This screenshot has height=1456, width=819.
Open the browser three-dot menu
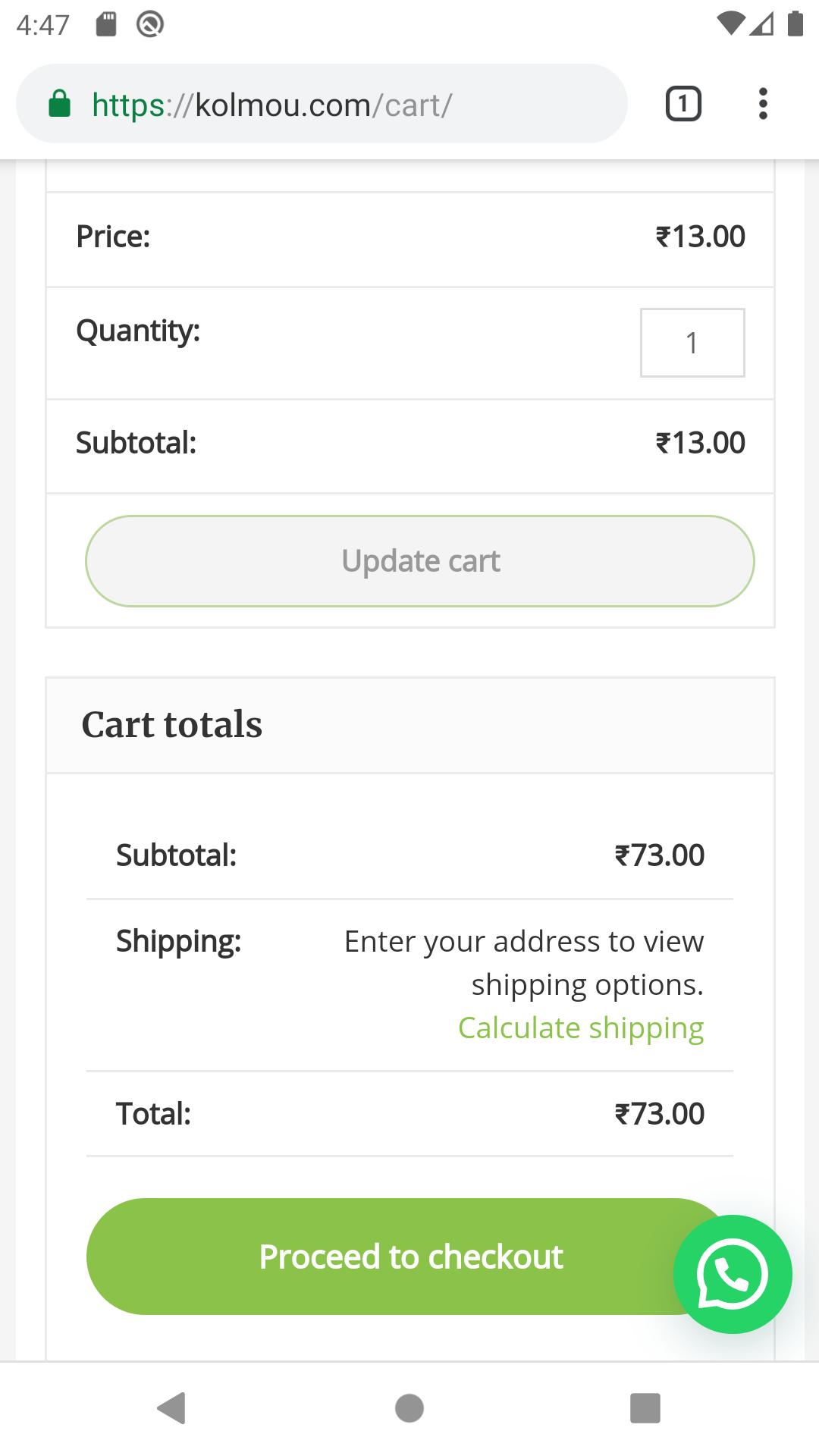(x=763, y=104)
